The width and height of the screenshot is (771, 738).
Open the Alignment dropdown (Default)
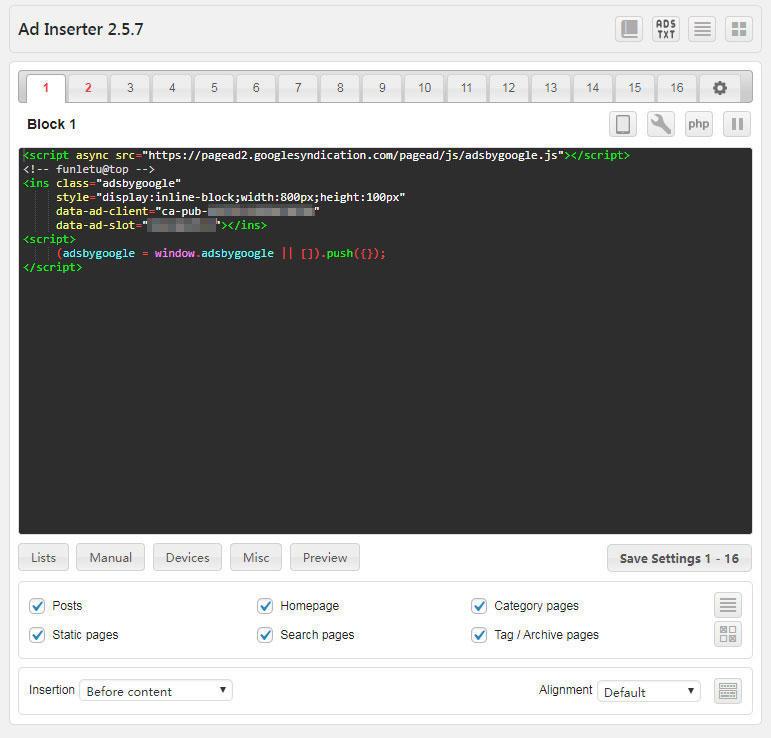tap(649, 691)
